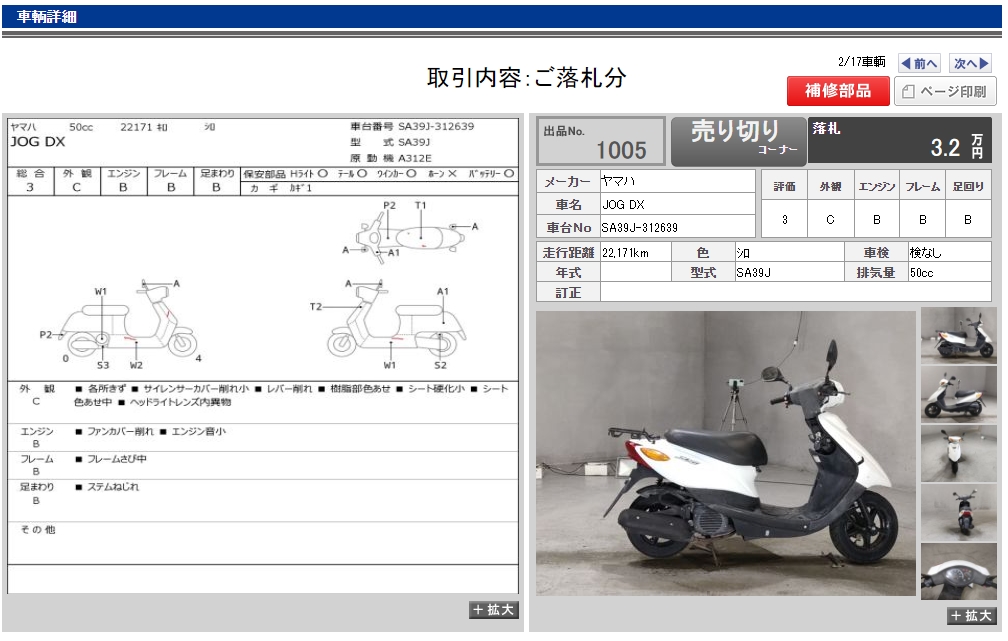1008x641 pixels.
Task: Select the fifth thumbnail showing the speedometer
Action: [x=958, y=572]
